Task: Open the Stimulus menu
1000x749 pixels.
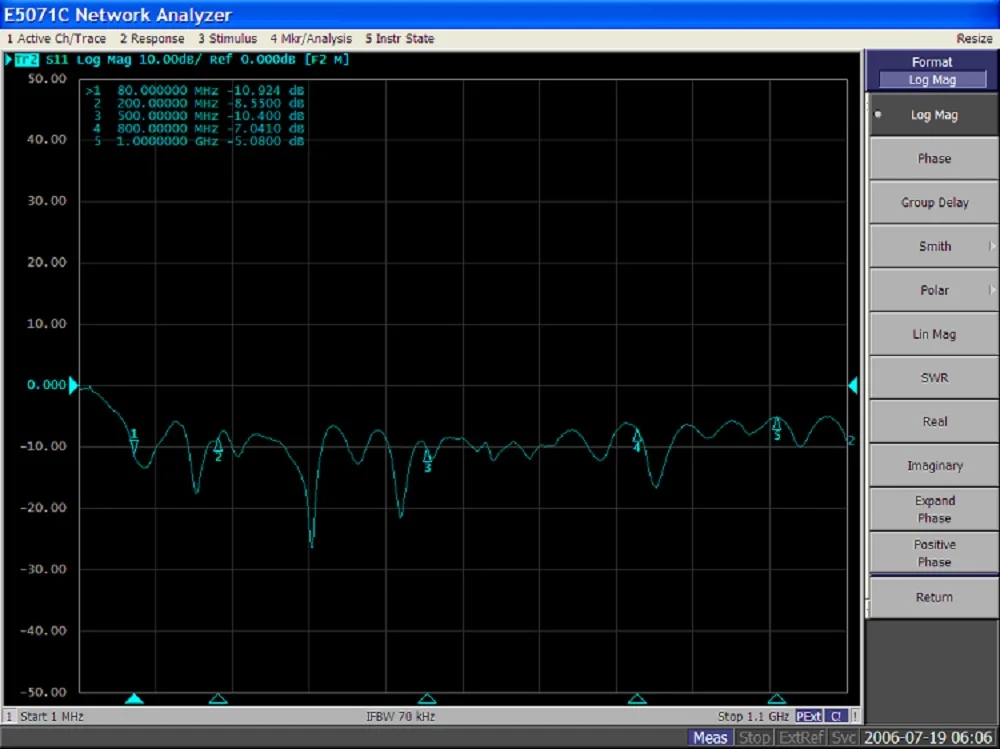Action: click(227, 39)
